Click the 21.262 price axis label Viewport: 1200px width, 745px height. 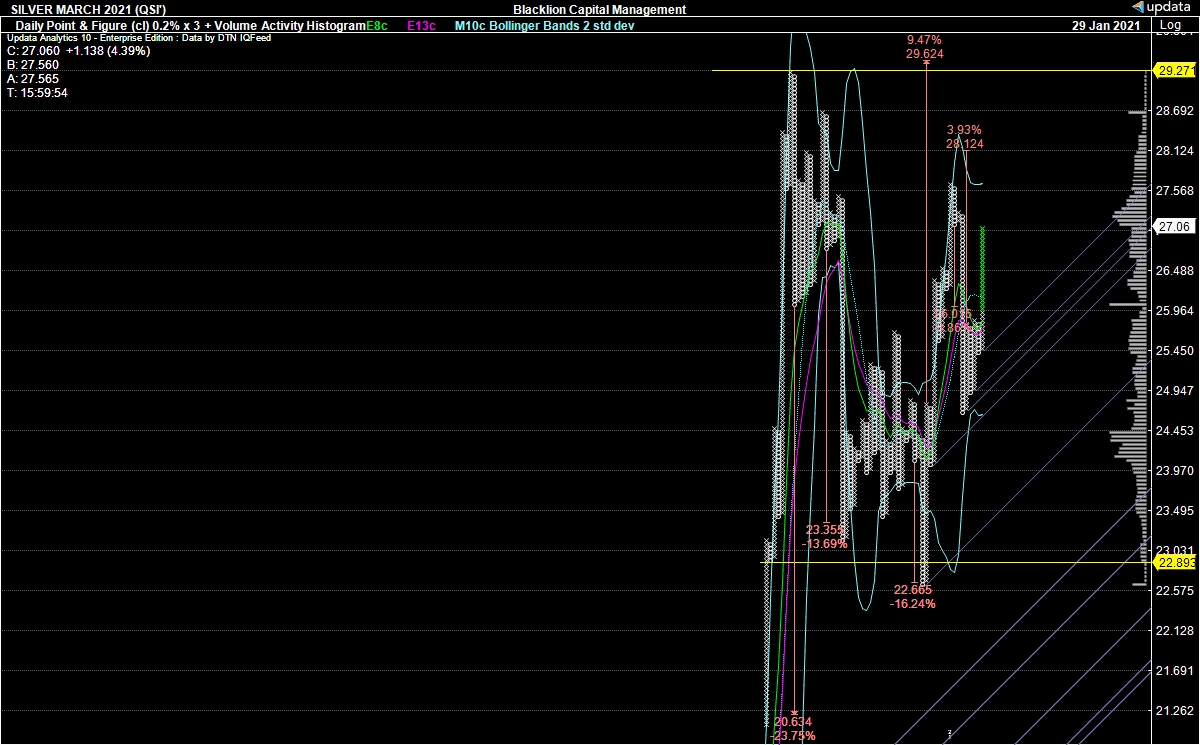(1176, 710)
